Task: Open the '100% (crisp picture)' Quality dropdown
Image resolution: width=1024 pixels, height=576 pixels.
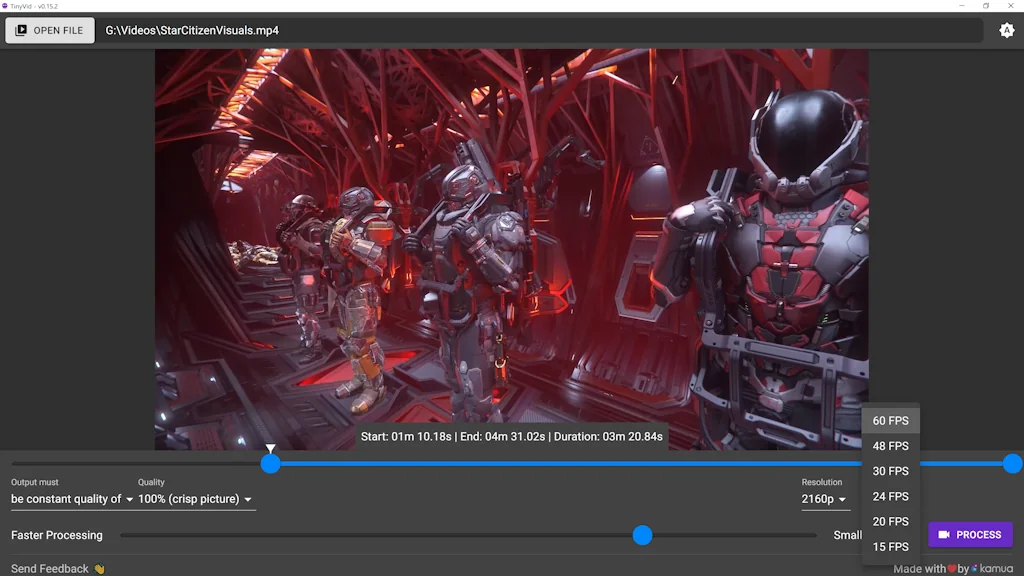Action: 190,498
